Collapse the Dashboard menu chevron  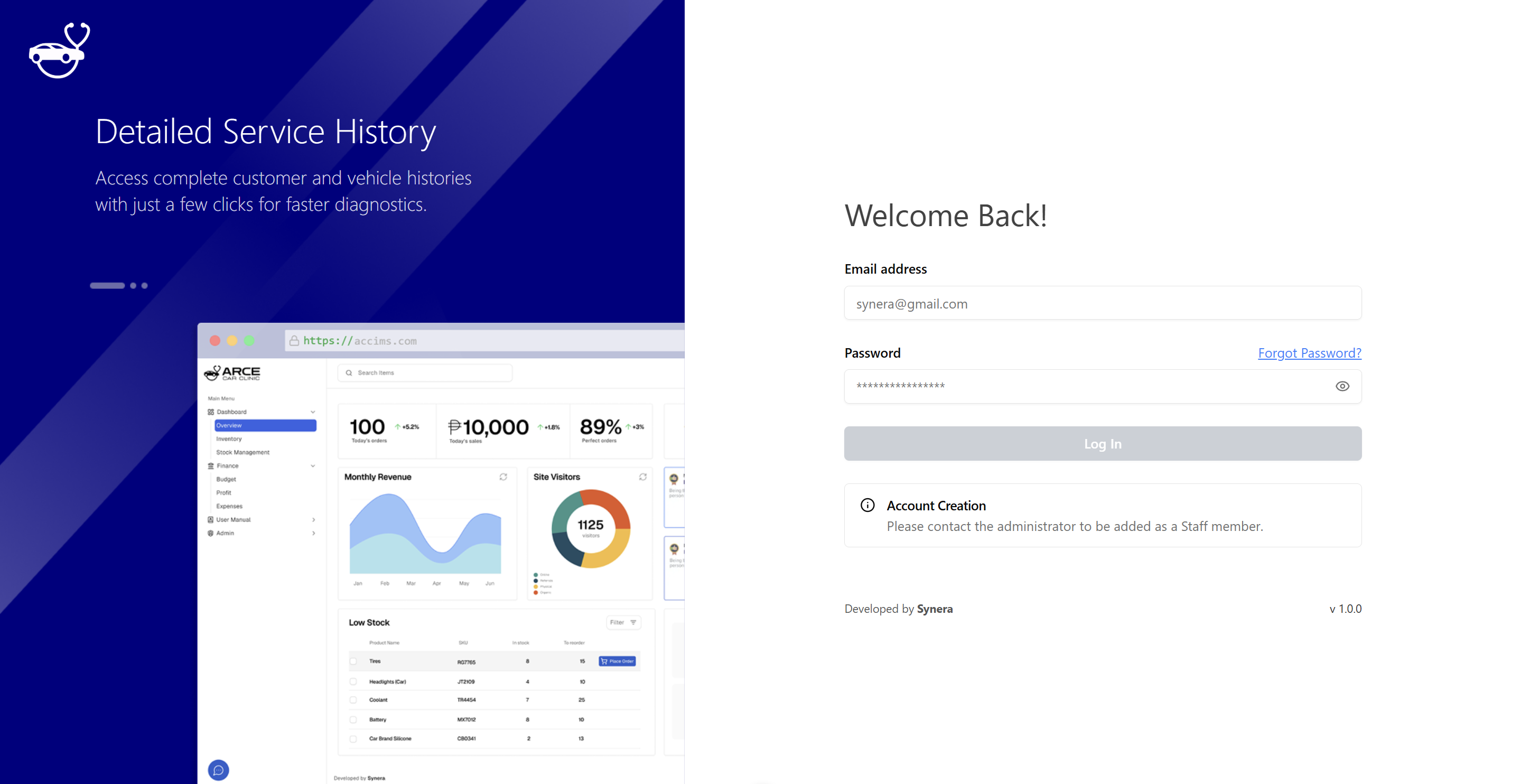click(x=313, y=412)
